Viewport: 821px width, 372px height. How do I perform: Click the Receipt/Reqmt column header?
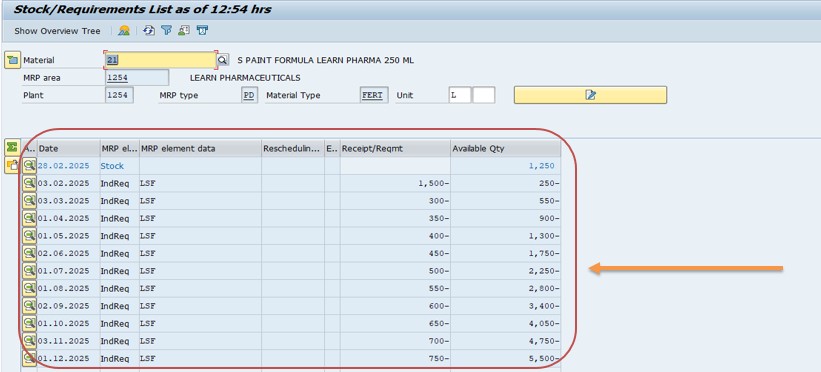[395, 148]
